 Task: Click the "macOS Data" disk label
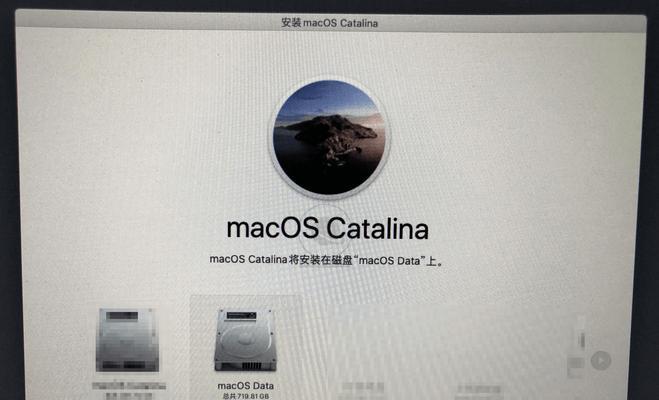(x=245, y=386)
